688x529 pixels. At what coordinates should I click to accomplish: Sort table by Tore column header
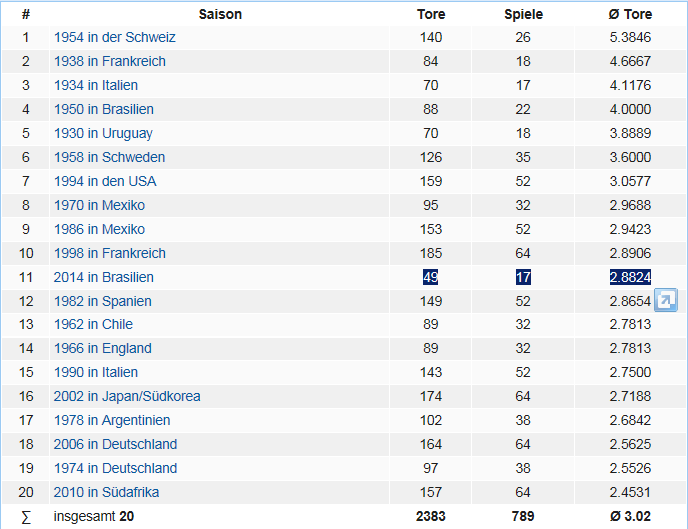[431, 15]
